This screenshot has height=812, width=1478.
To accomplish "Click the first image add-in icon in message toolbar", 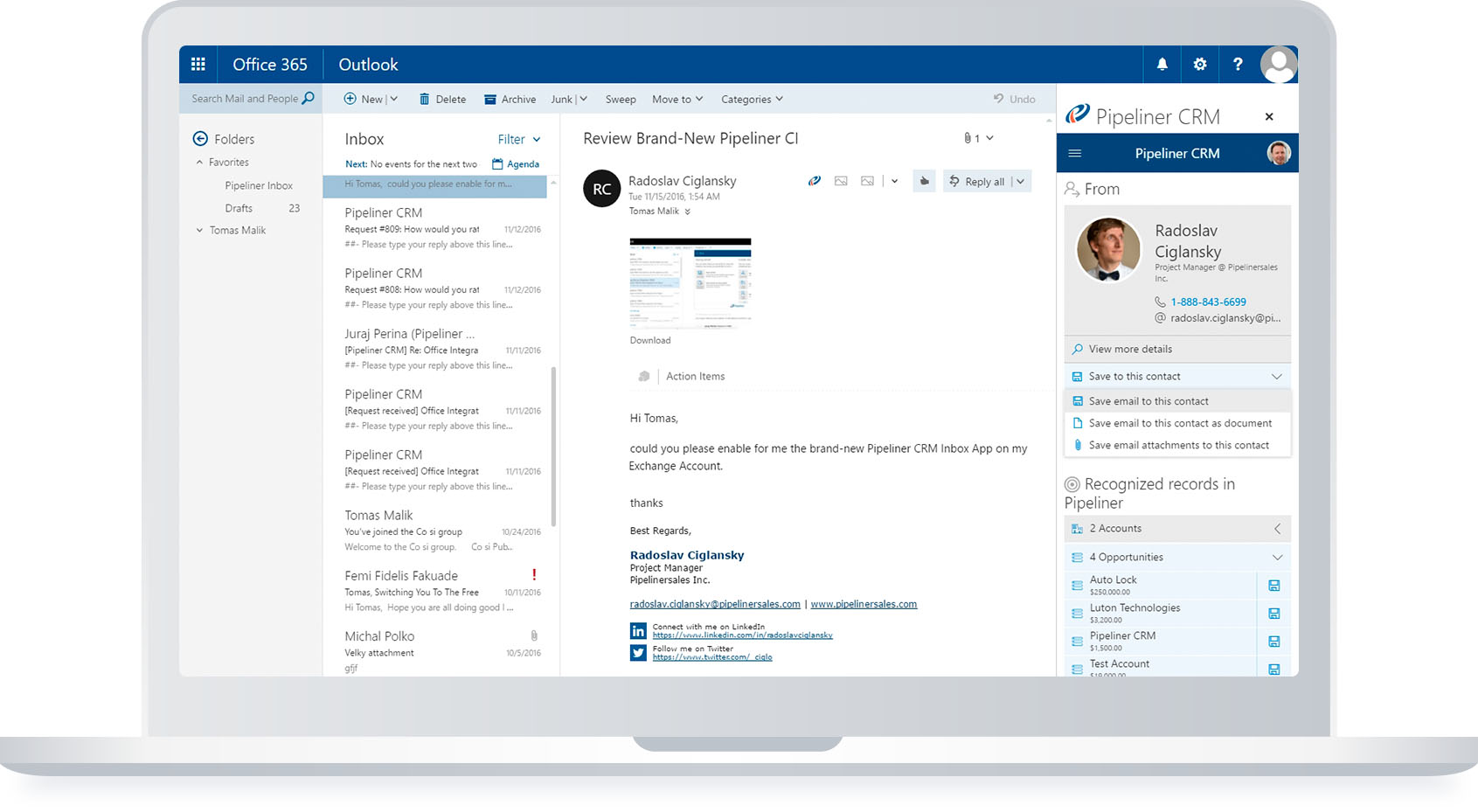I will (841, 181).
